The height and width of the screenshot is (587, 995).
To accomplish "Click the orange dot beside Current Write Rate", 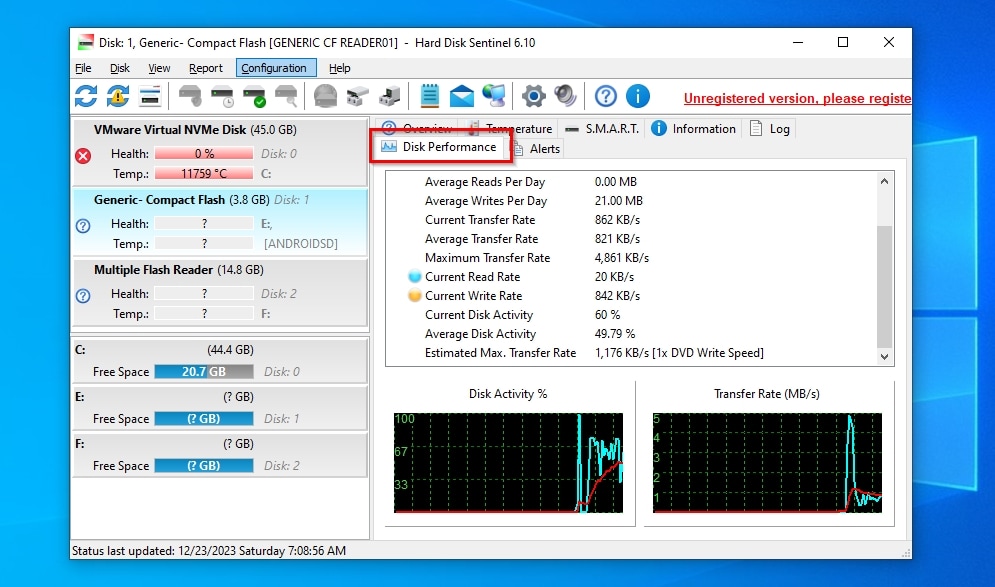I will [x=414, y=296].
